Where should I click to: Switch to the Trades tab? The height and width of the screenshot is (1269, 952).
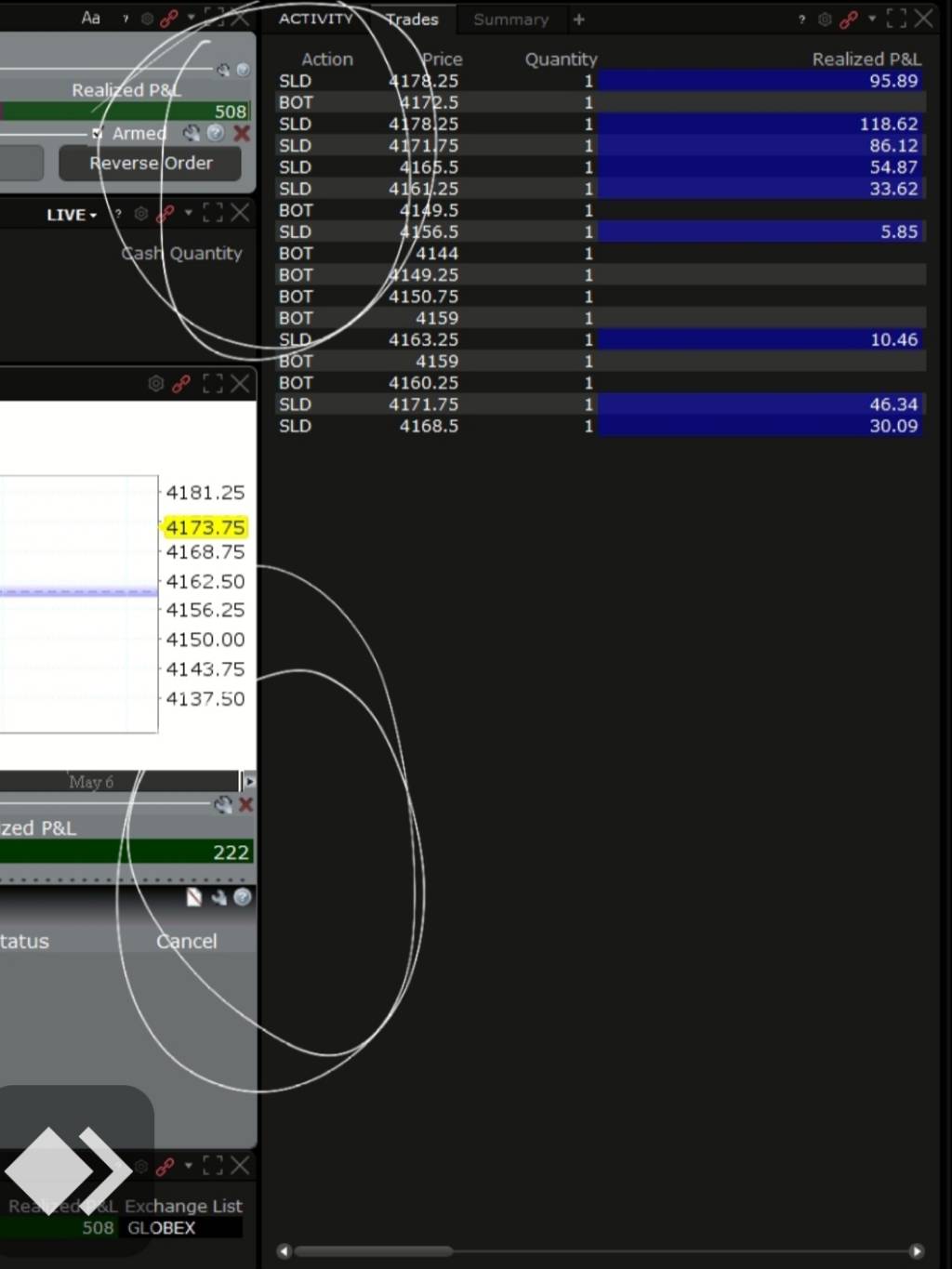412,20
